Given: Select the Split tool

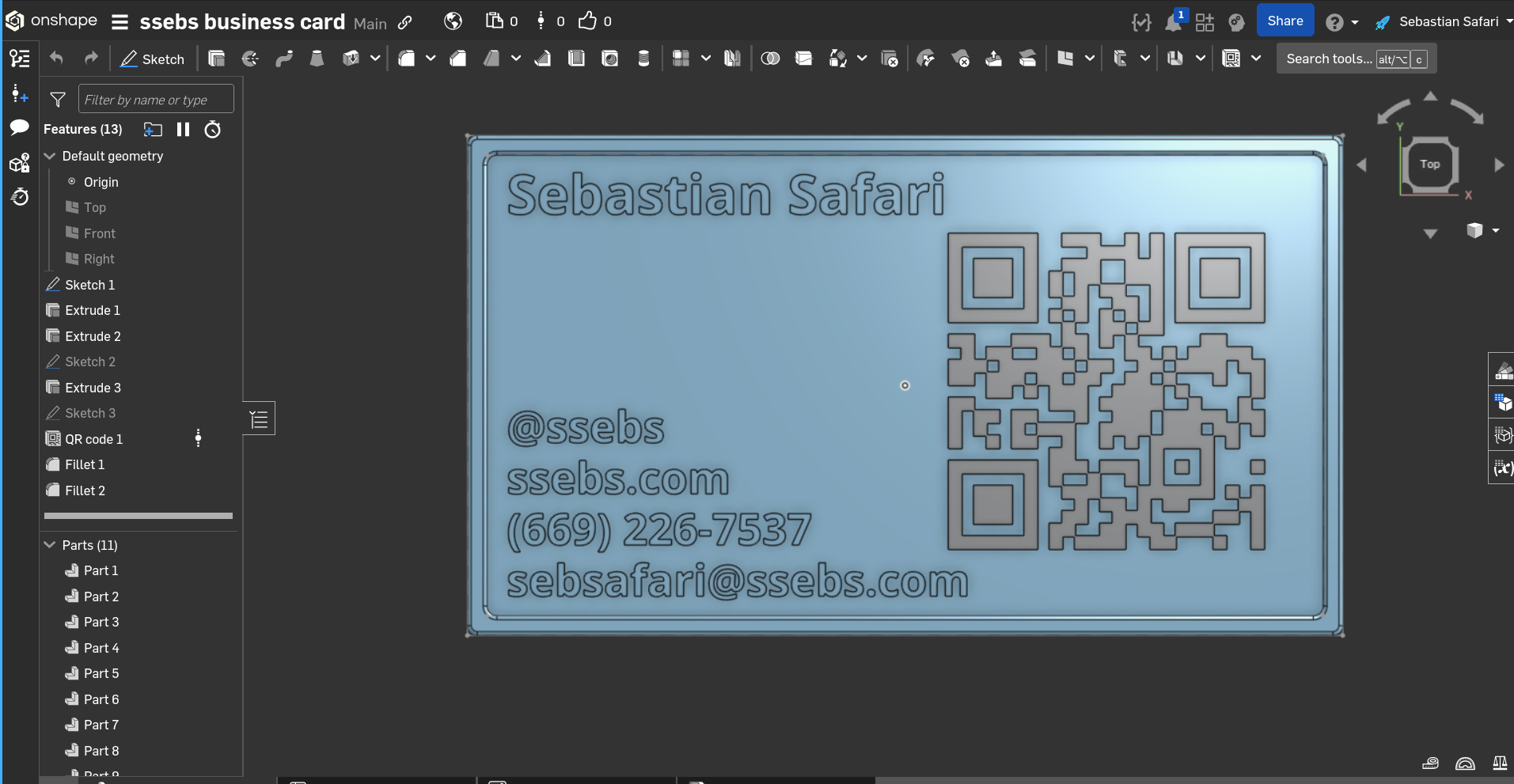Looking at the screenshot, I should tap(803, 59).
